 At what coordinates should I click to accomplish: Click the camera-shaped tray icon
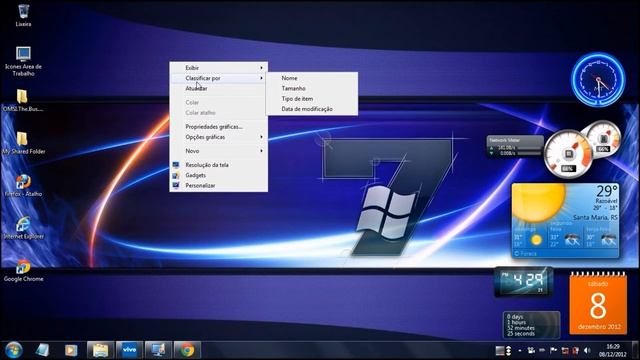point(531,350)
